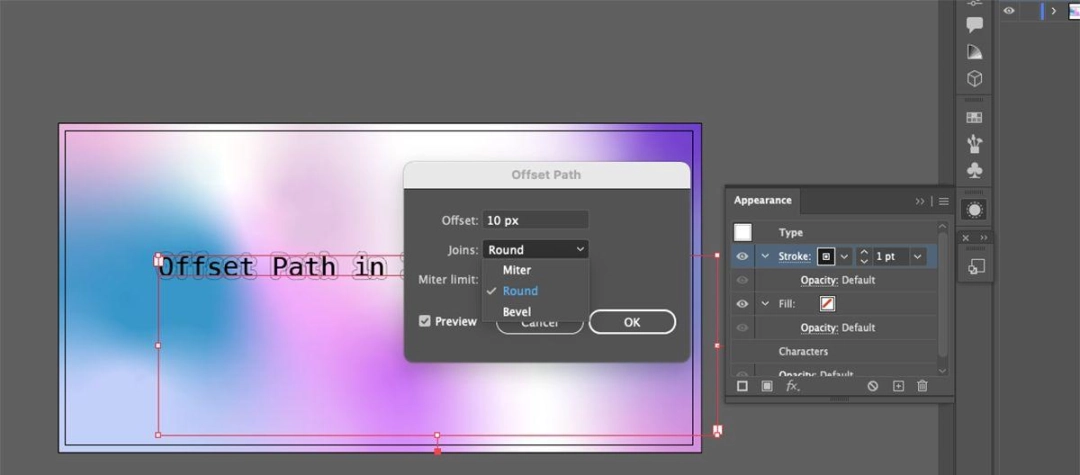Image resolution: width=1080 pixels, height=475 pixels.
Task: Click the white Type thumbnail swatch
Action: tap(742, 232)
